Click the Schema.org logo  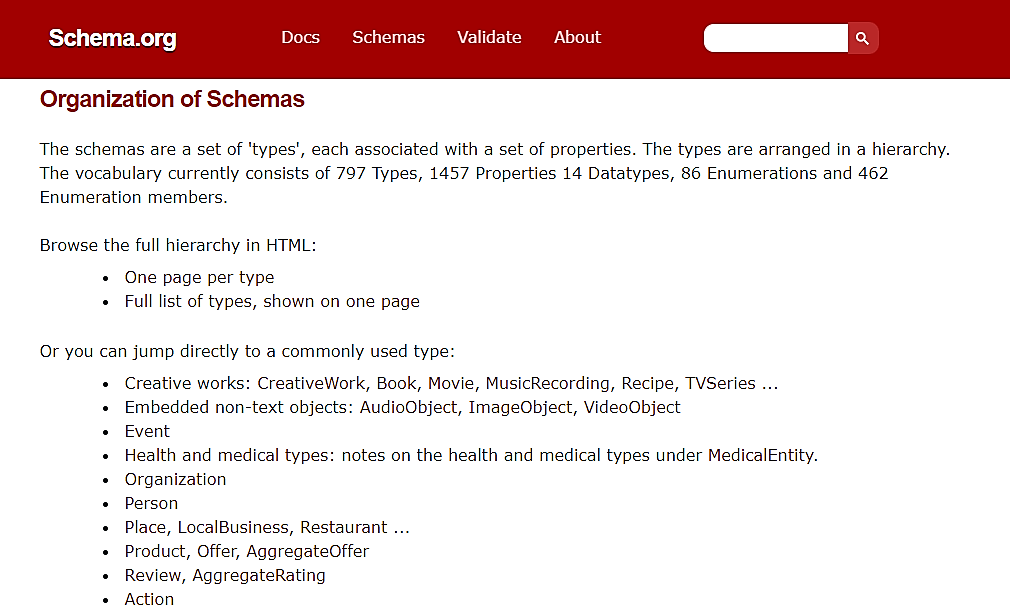tap(112, 38)
